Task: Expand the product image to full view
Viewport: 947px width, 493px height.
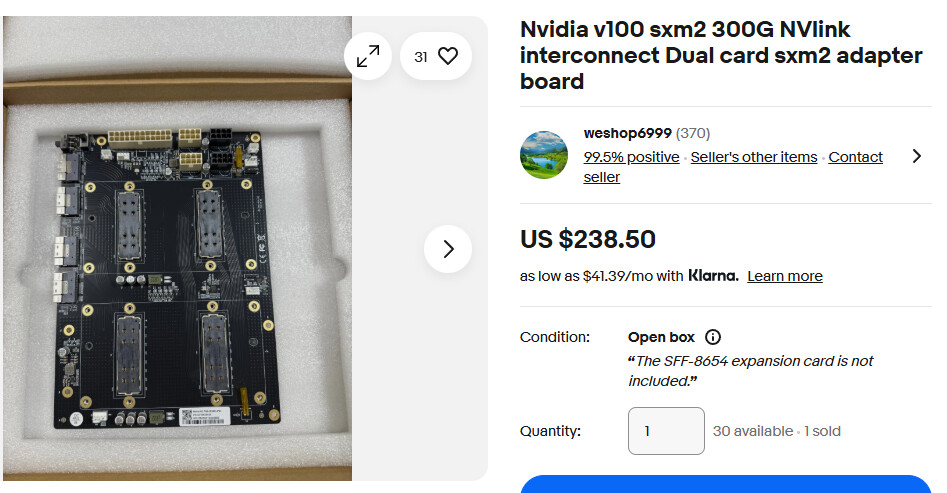Action: click(x=368, y=57)
